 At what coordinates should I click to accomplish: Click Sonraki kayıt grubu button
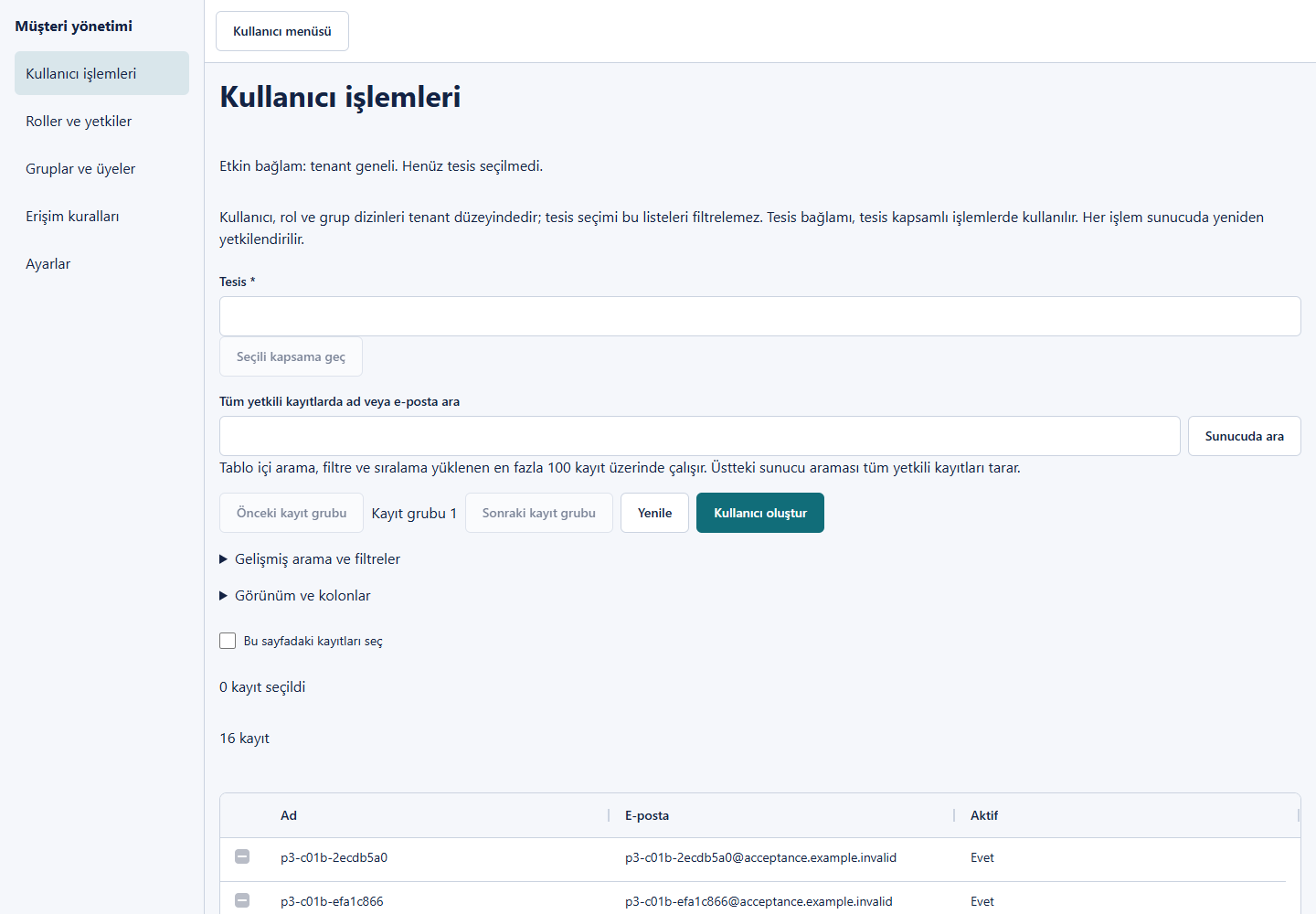pos(538,513)
